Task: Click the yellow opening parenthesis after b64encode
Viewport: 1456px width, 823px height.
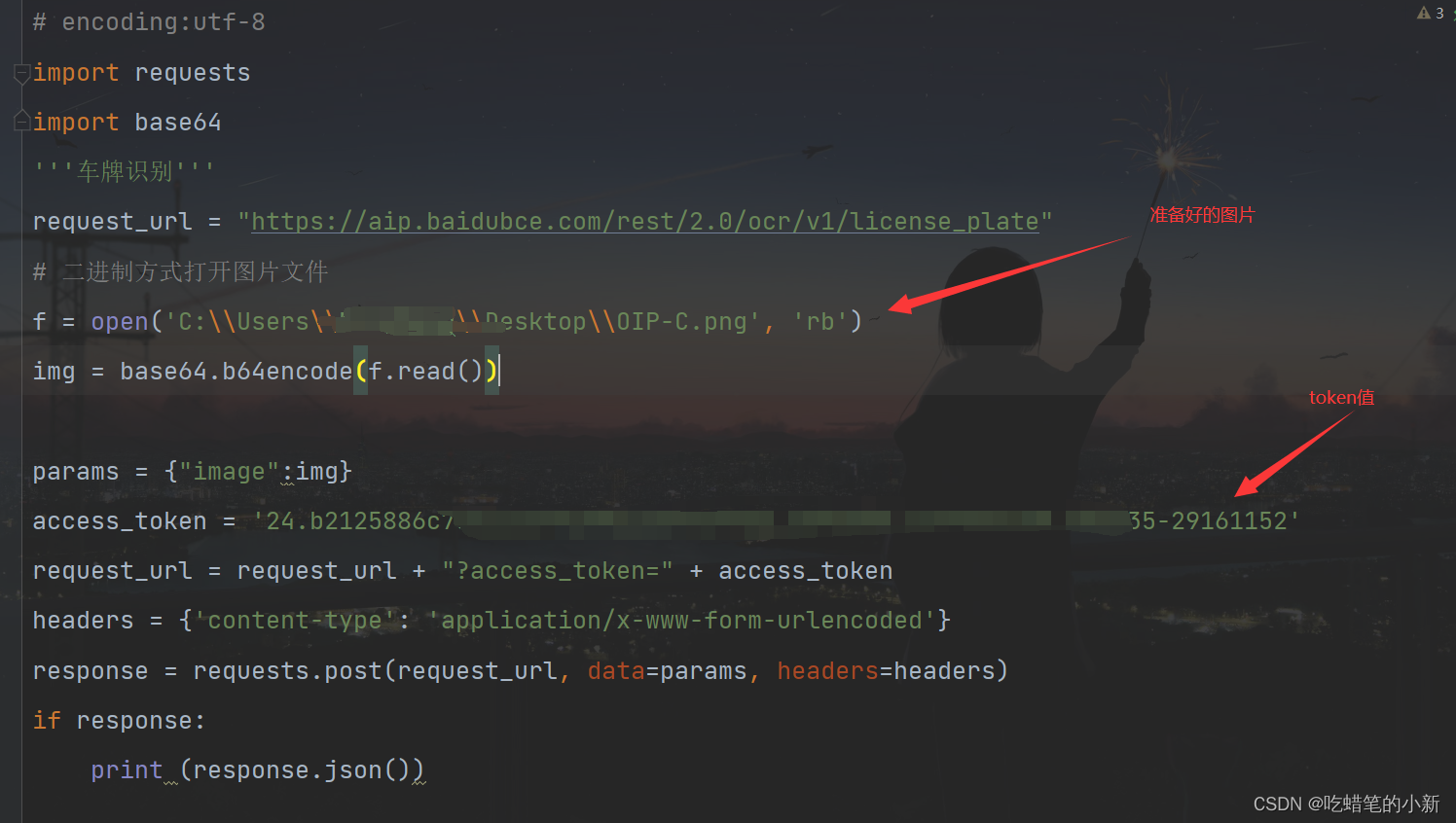Action: pos(360,372)
